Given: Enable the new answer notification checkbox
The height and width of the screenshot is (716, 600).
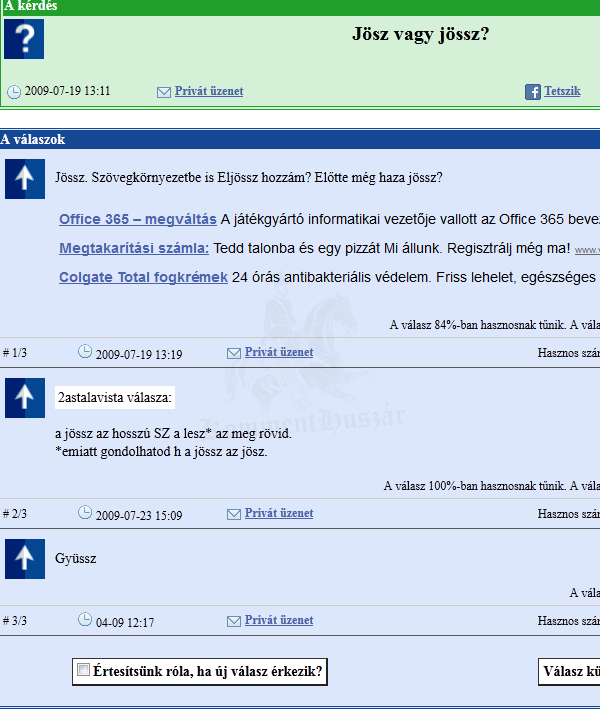Looking at the screenshot, I should click(84, 670).
